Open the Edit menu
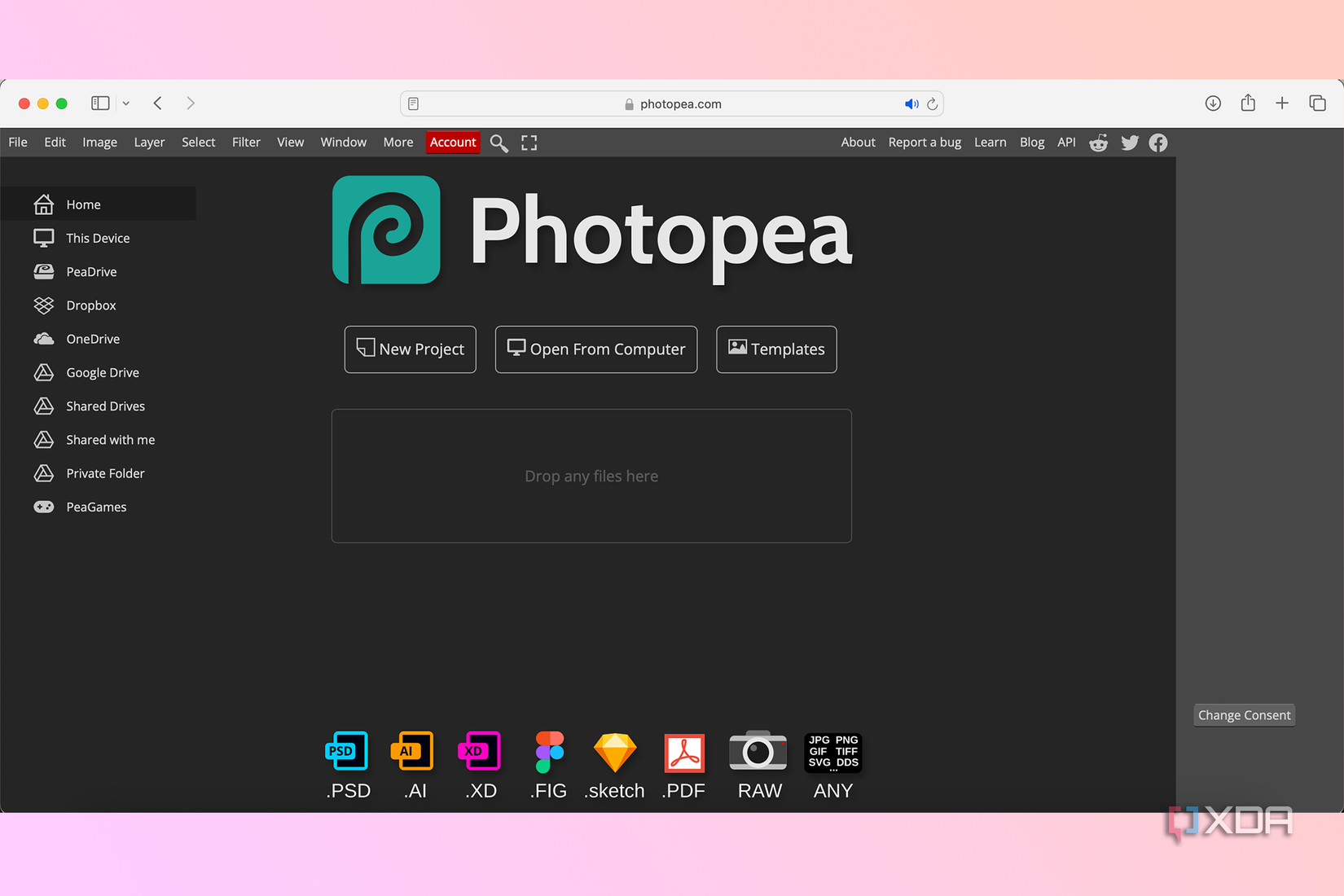 pos(55,142)
